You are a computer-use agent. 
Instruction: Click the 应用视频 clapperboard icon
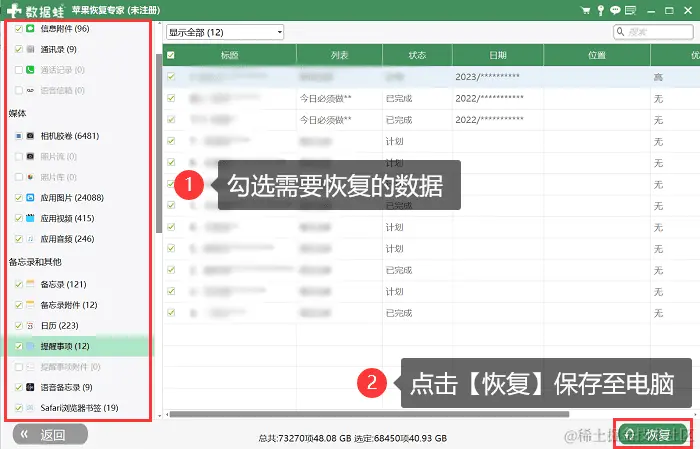coord(30,218)
